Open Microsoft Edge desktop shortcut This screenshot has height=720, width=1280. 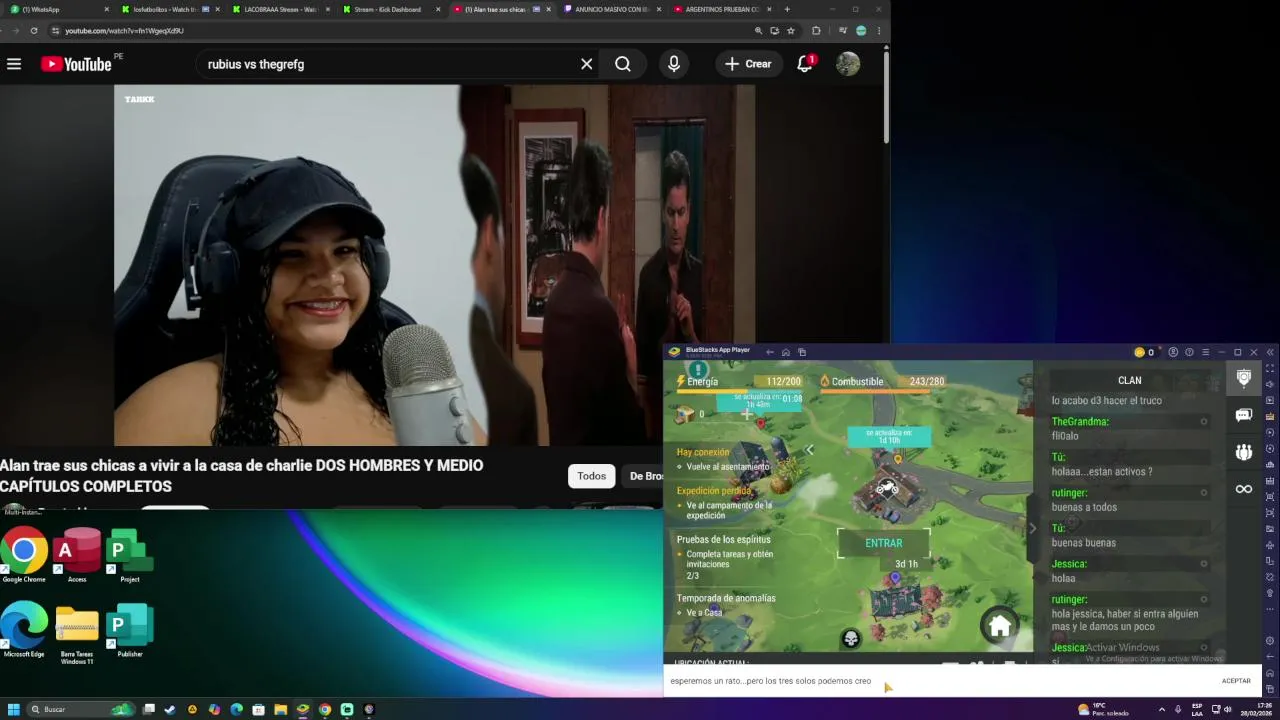tap(24, 630)
